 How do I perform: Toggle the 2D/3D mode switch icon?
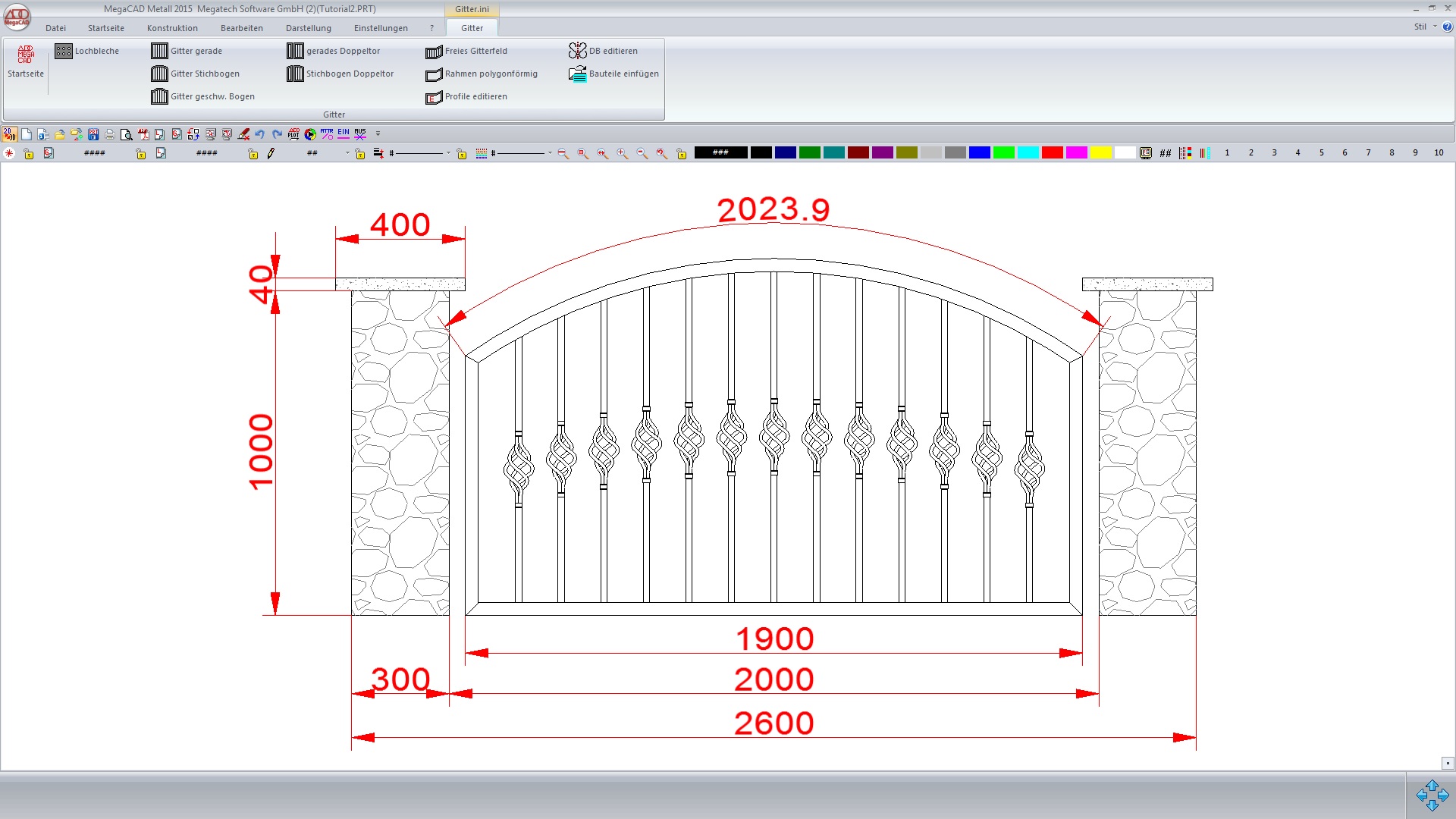tap(10, 134)
